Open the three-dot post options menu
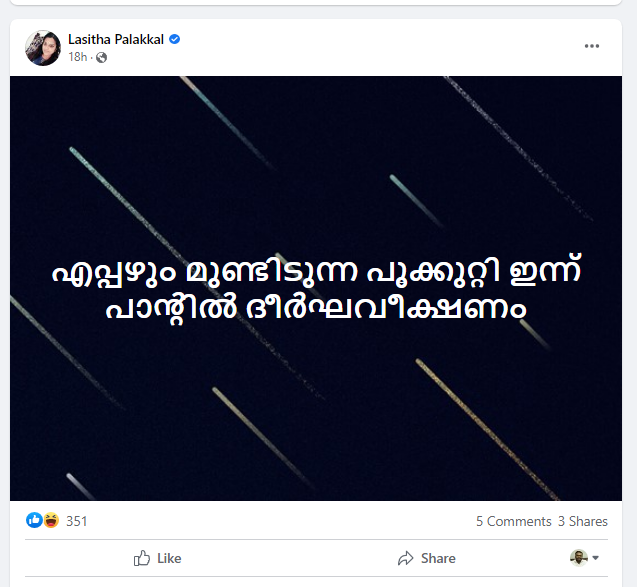Viewport: 637px width, 587px height. pos(592,46)
